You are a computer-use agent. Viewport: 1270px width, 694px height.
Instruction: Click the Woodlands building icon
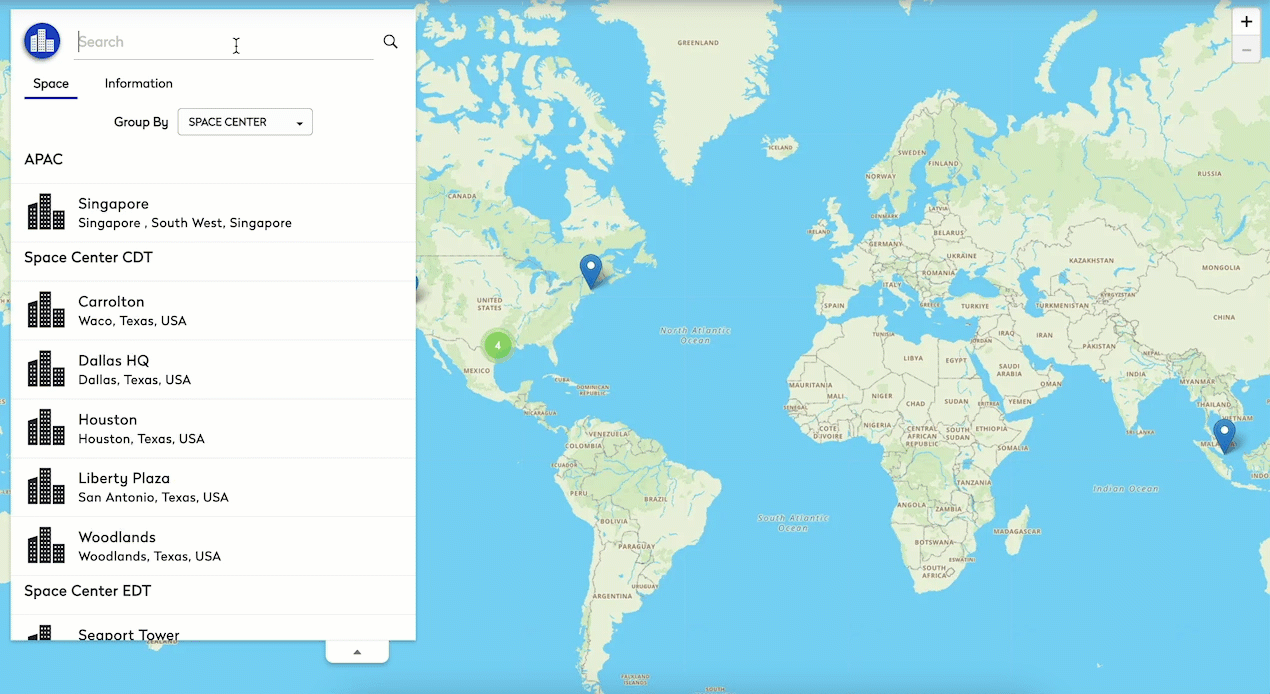click(46, 546)
